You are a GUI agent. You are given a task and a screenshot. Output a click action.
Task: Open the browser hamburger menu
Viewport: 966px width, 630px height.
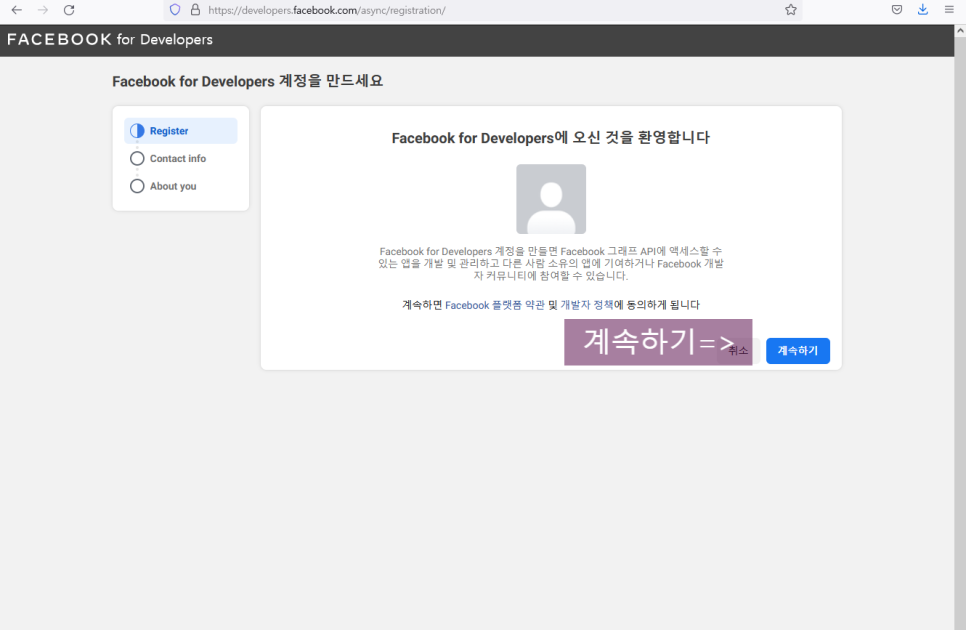coord(949,10)
